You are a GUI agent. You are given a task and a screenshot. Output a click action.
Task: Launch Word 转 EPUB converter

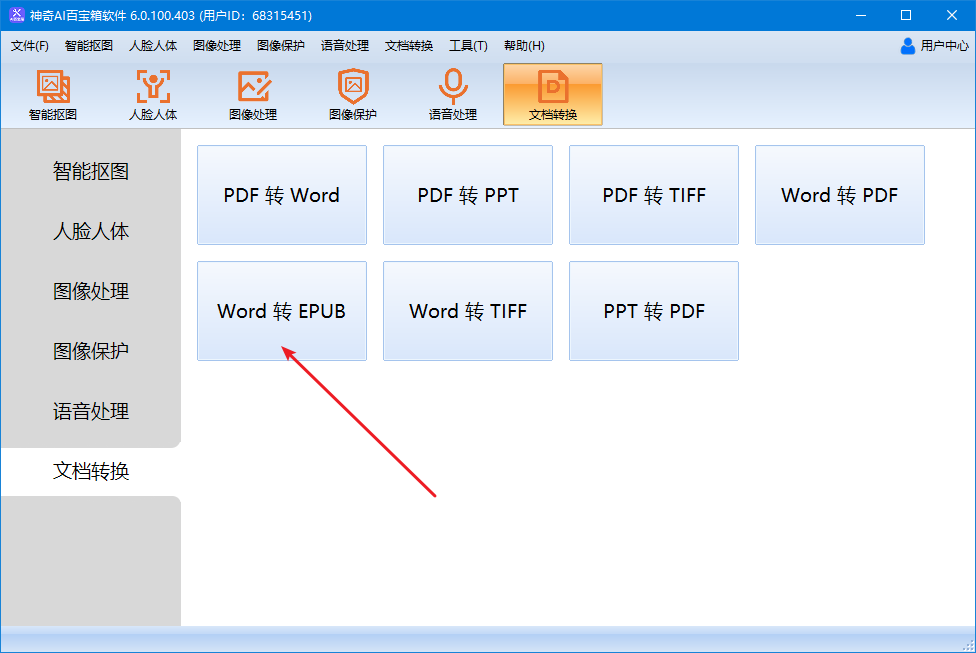coord(282,311)
